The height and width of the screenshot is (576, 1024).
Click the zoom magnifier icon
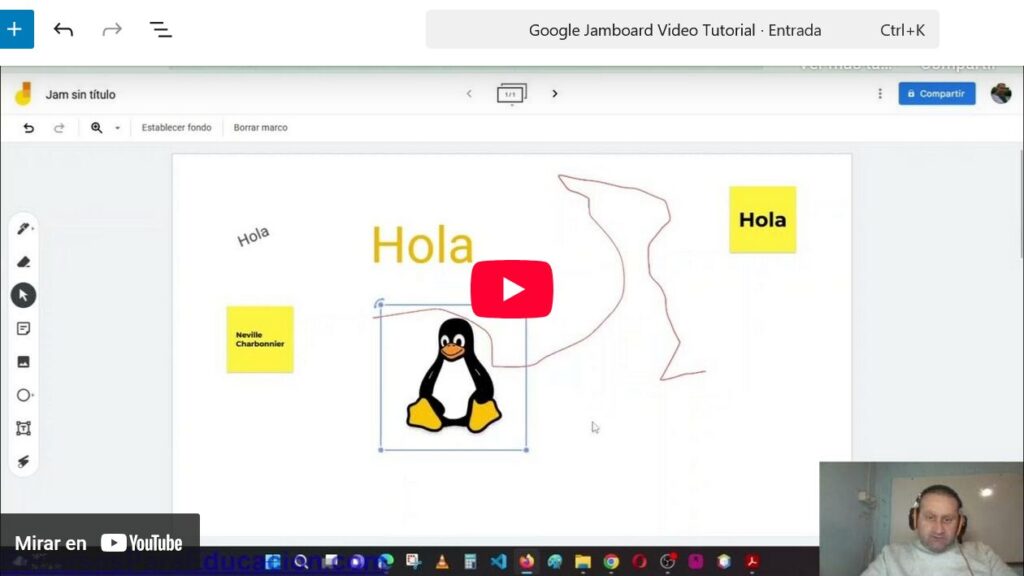pos(97,127)
